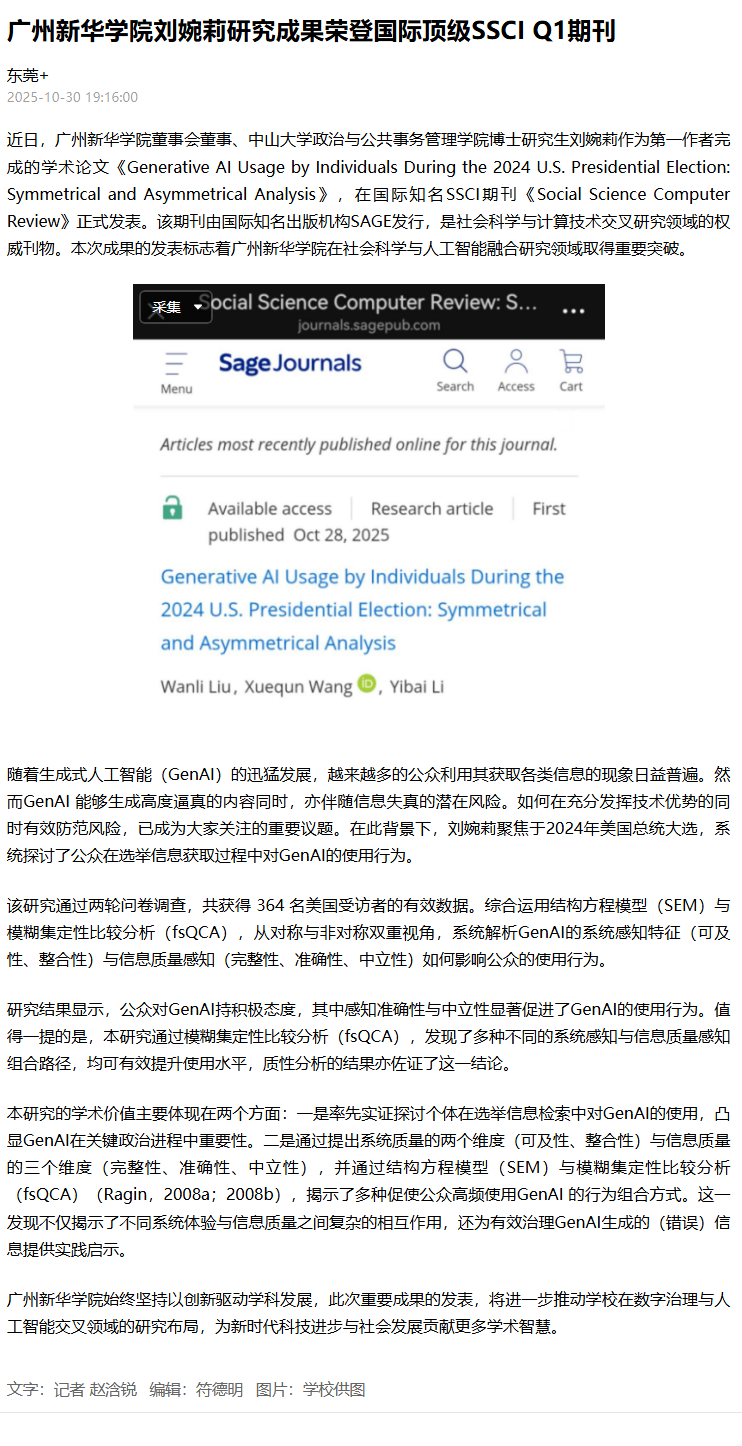Click the Cart icon
The height and width of the screenshot is (1446, 742).
pyautogui.click(x=571, y=361)
